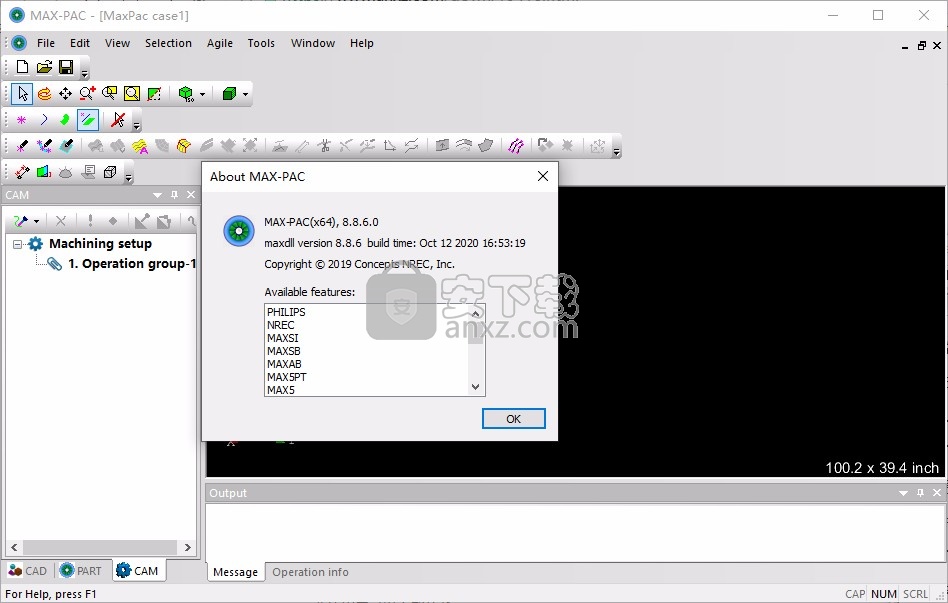948x603 pixels.
Task: Open a file using folder icon
Action: (x=44, y=67)
